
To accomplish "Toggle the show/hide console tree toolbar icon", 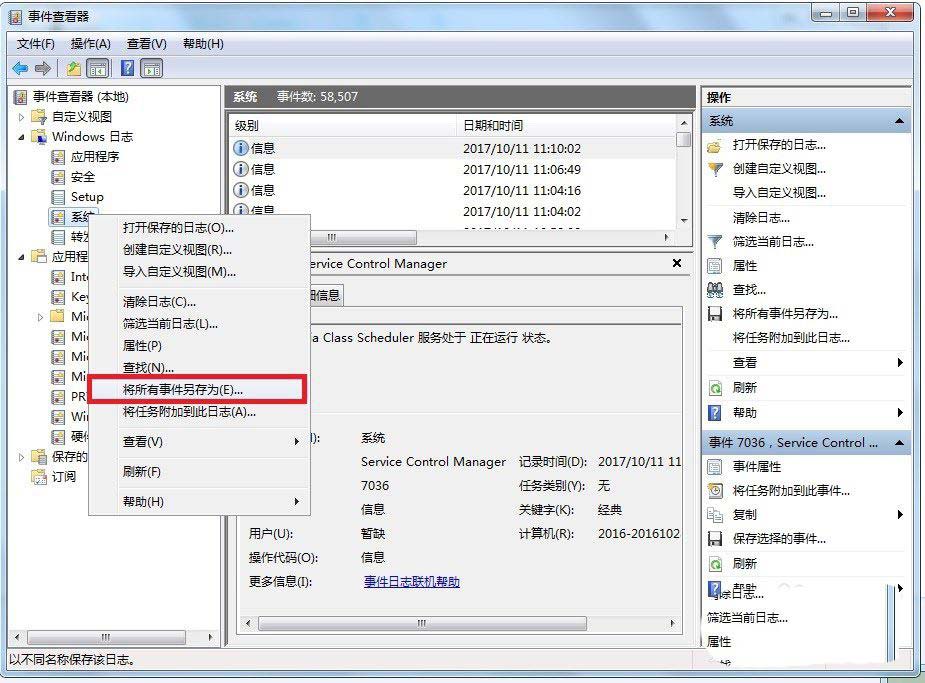I will pyautogui.click(x=98, y=68).
